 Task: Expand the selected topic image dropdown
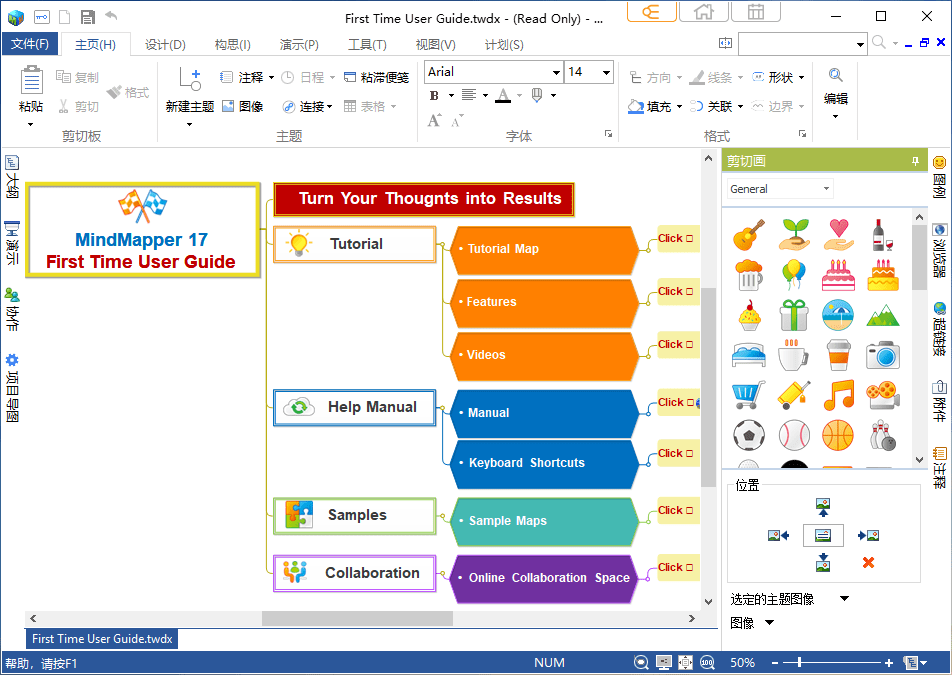coord(844,599)
